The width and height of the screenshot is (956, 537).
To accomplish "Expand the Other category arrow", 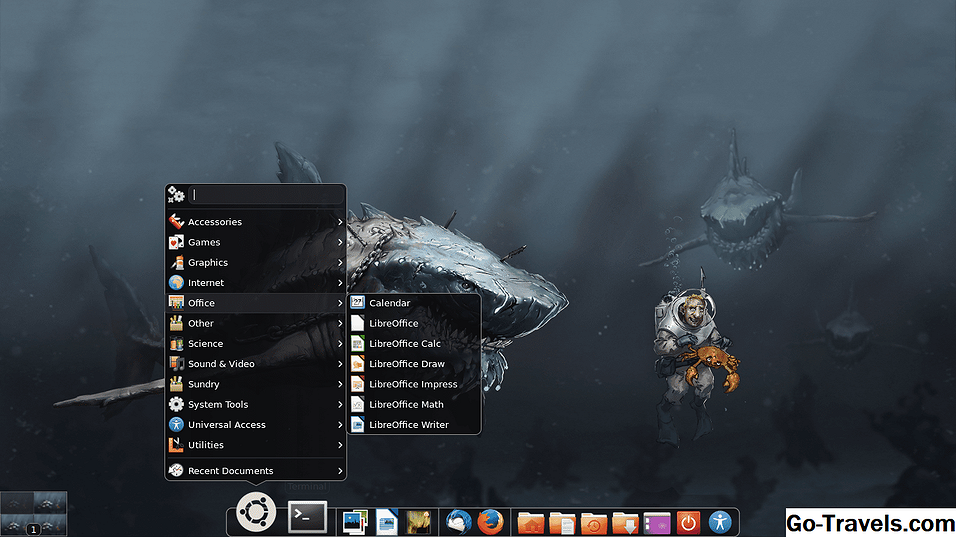I will [340, 323].
